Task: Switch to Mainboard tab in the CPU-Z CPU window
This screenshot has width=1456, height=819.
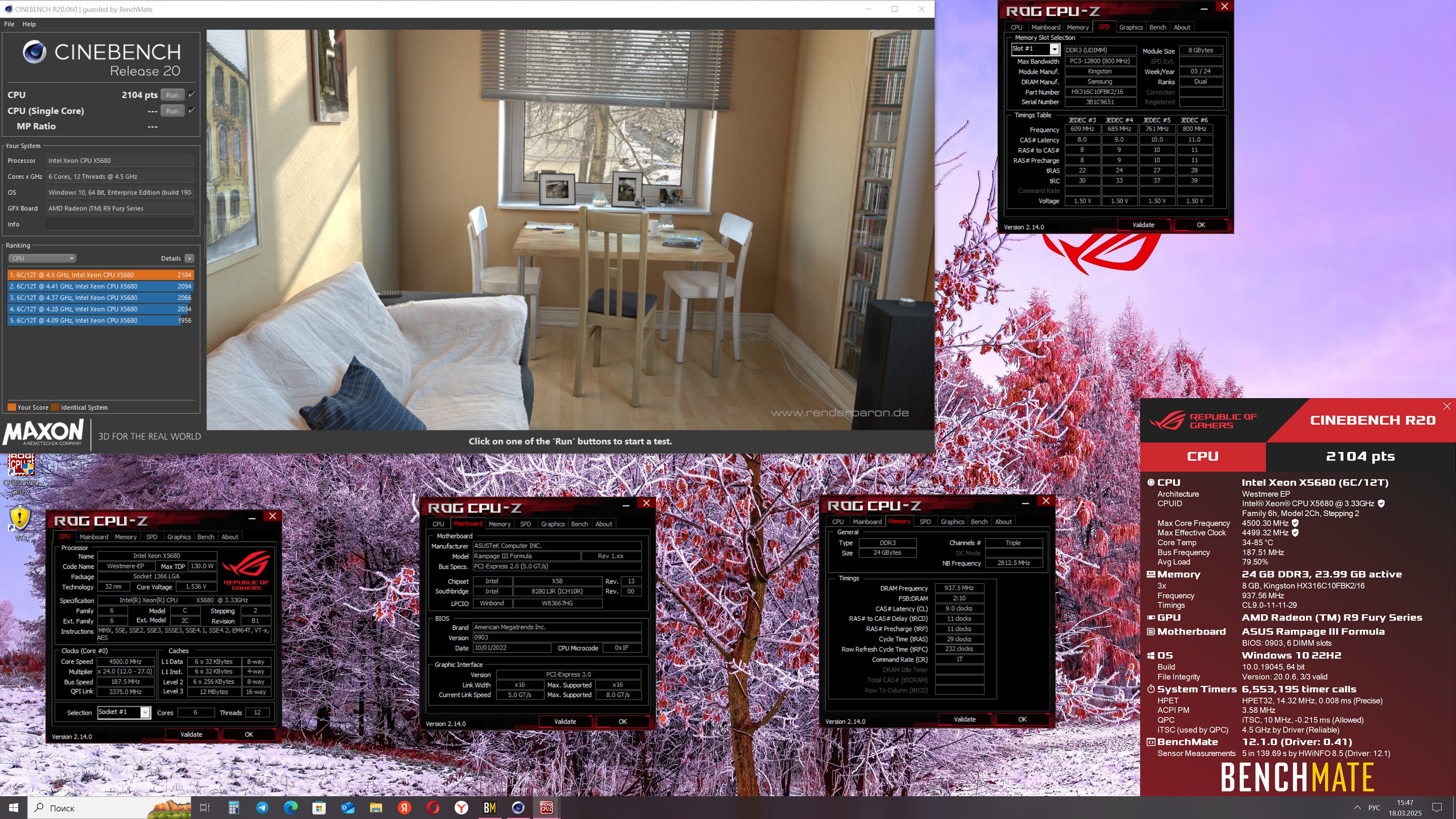Action: click(x=93, y=537)
